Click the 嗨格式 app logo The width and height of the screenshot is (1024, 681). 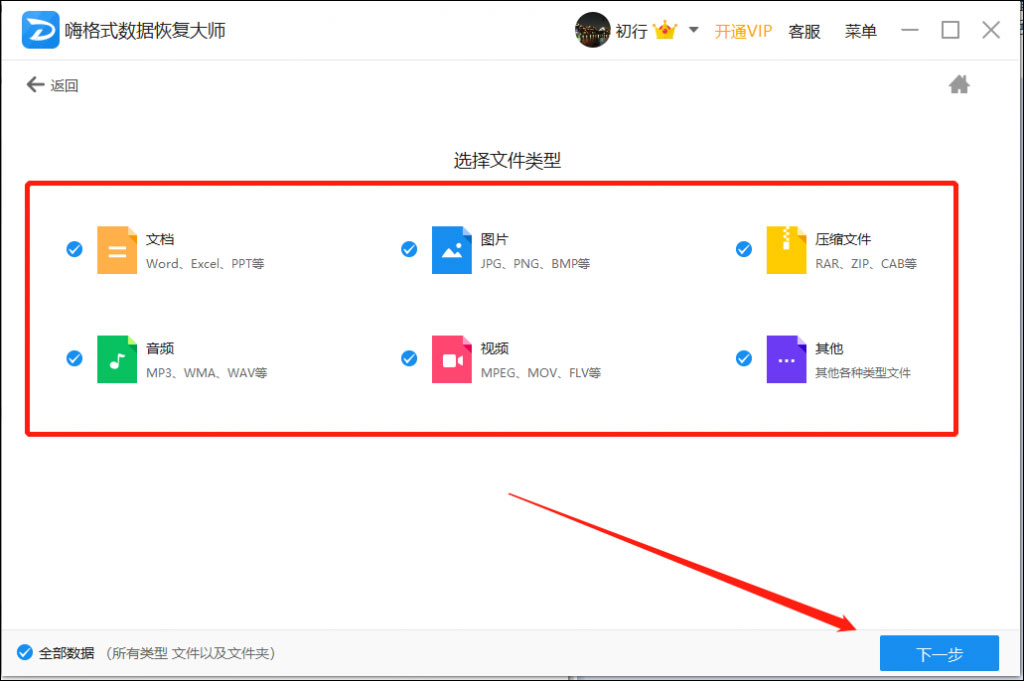(x=38, y=29)
